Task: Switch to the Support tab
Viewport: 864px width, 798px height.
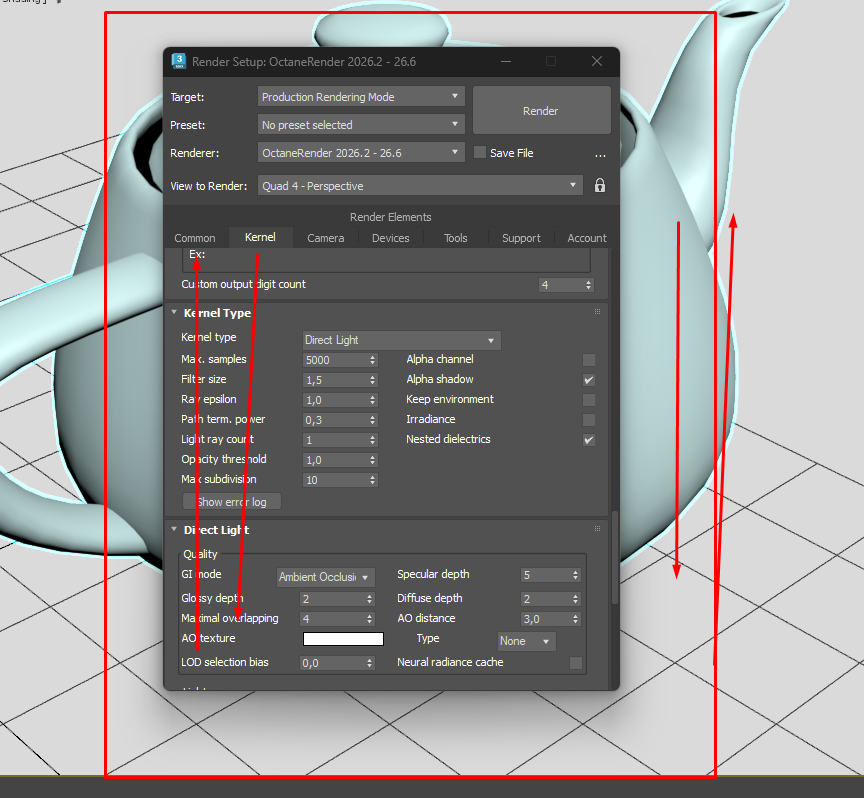Action: 521,238
